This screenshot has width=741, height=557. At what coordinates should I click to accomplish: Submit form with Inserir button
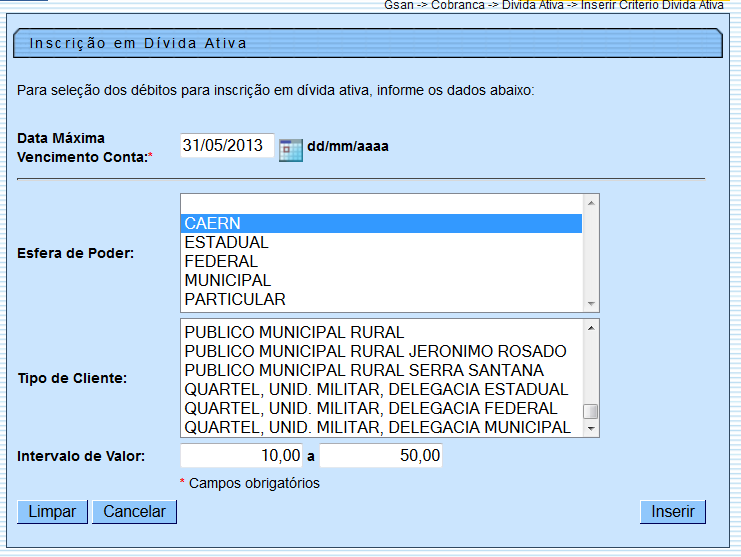coord(673,512)
